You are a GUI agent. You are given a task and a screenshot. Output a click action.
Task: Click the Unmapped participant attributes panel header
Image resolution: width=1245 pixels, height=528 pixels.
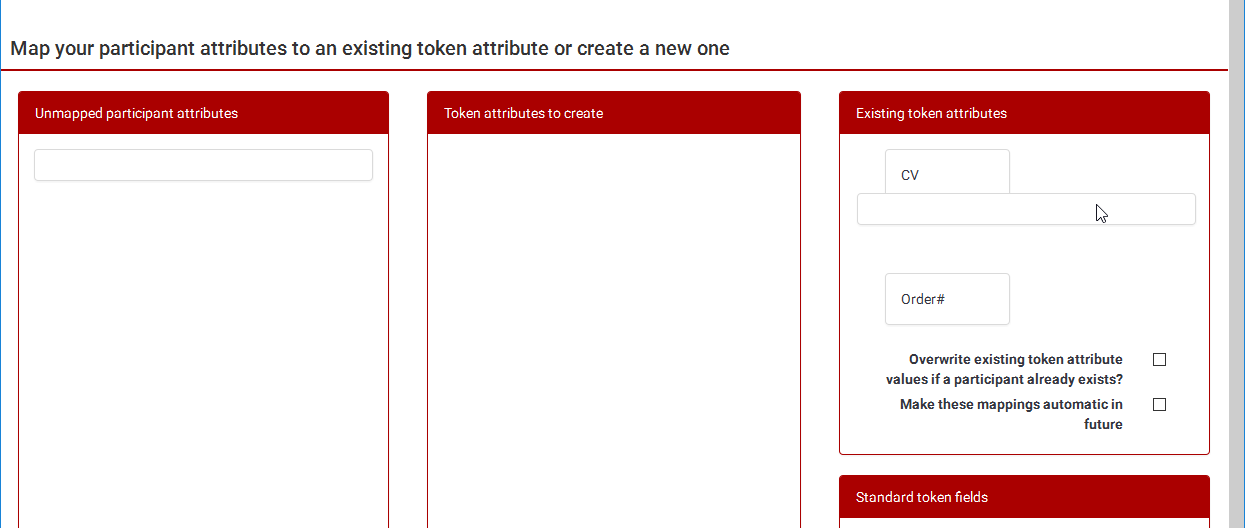(x=203, y=113)
